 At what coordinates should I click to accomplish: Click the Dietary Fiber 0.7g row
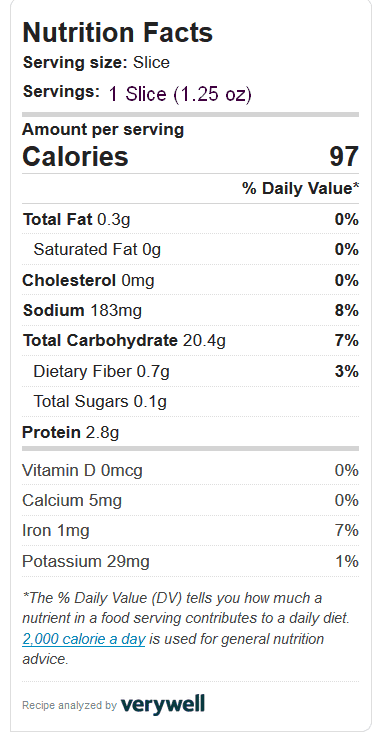click(190, 371)
